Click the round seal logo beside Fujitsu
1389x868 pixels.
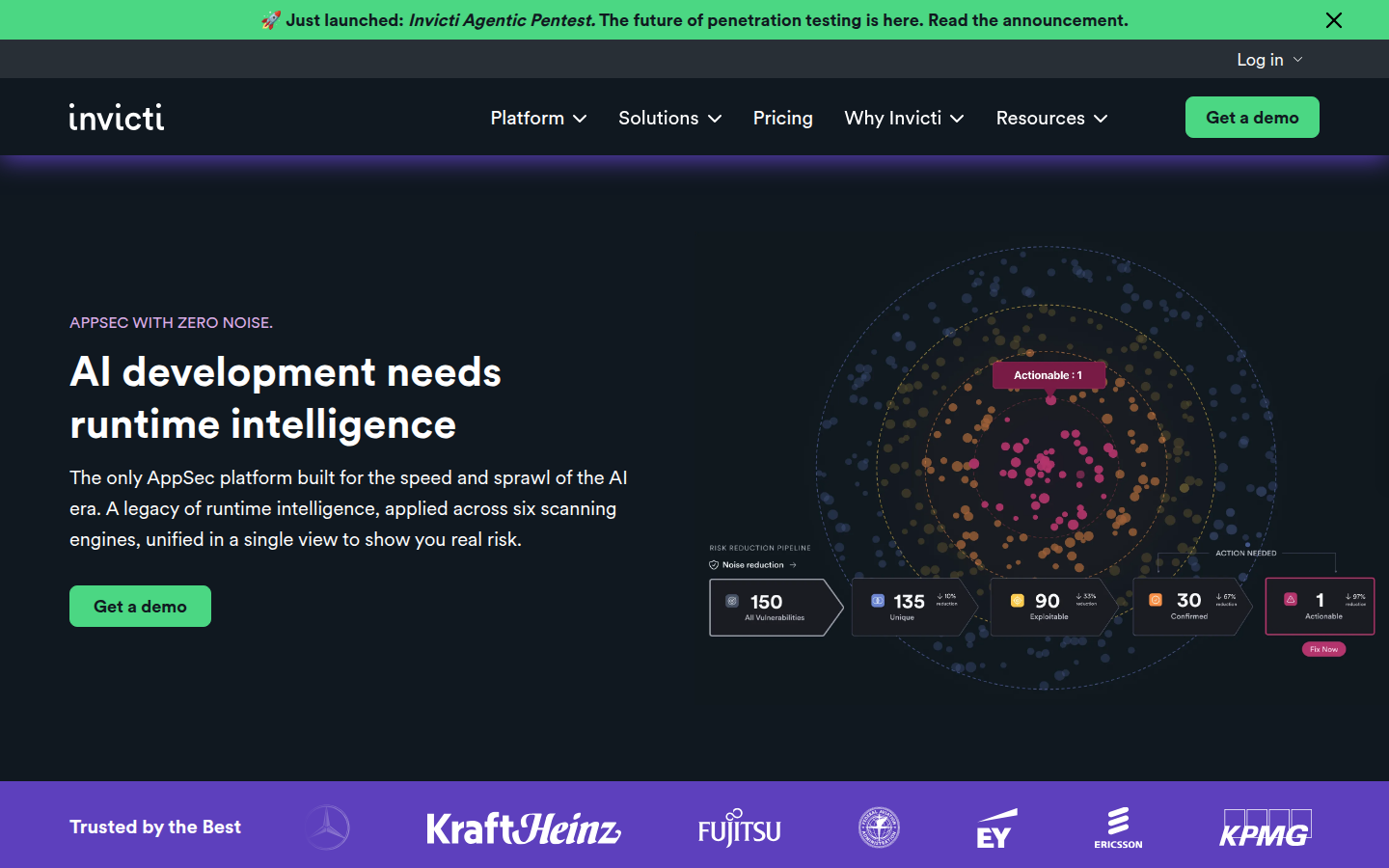[879, 827]
